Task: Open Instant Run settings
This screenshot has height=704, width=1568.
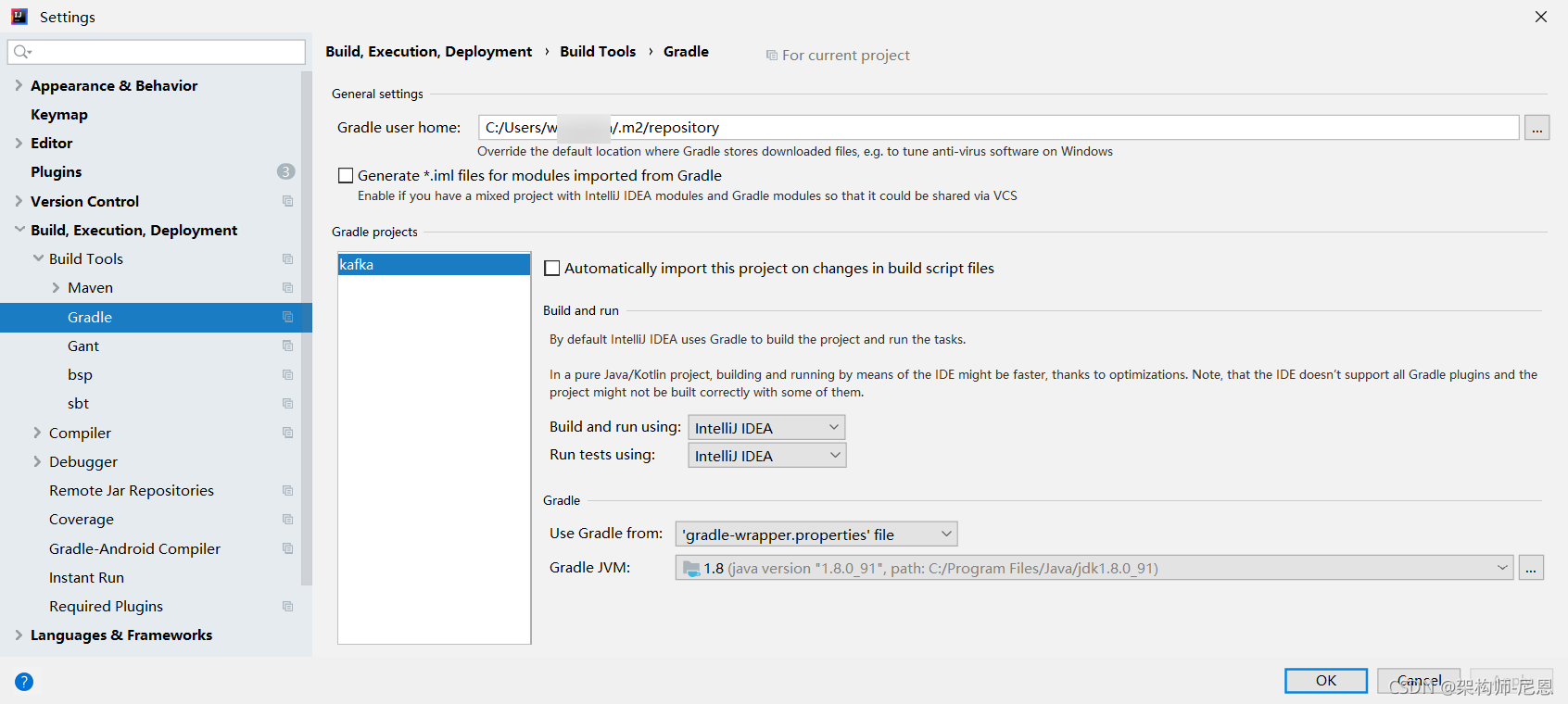Action: [x=86, y=577]
